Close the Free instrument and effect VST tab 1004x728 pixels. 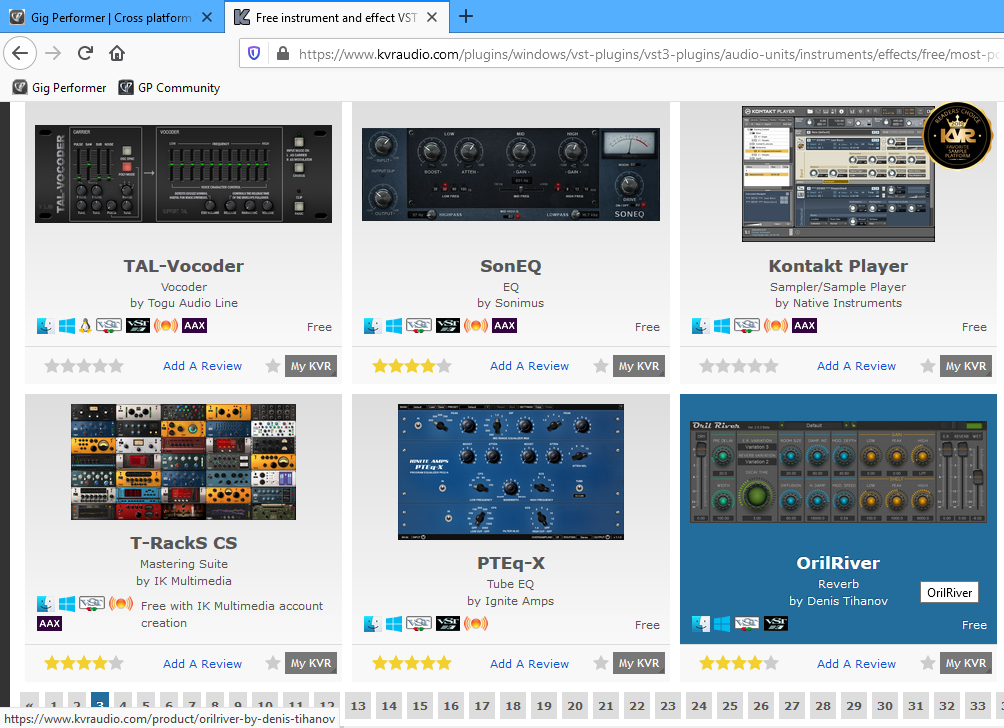pyautogui.click(x=432, y=17)
